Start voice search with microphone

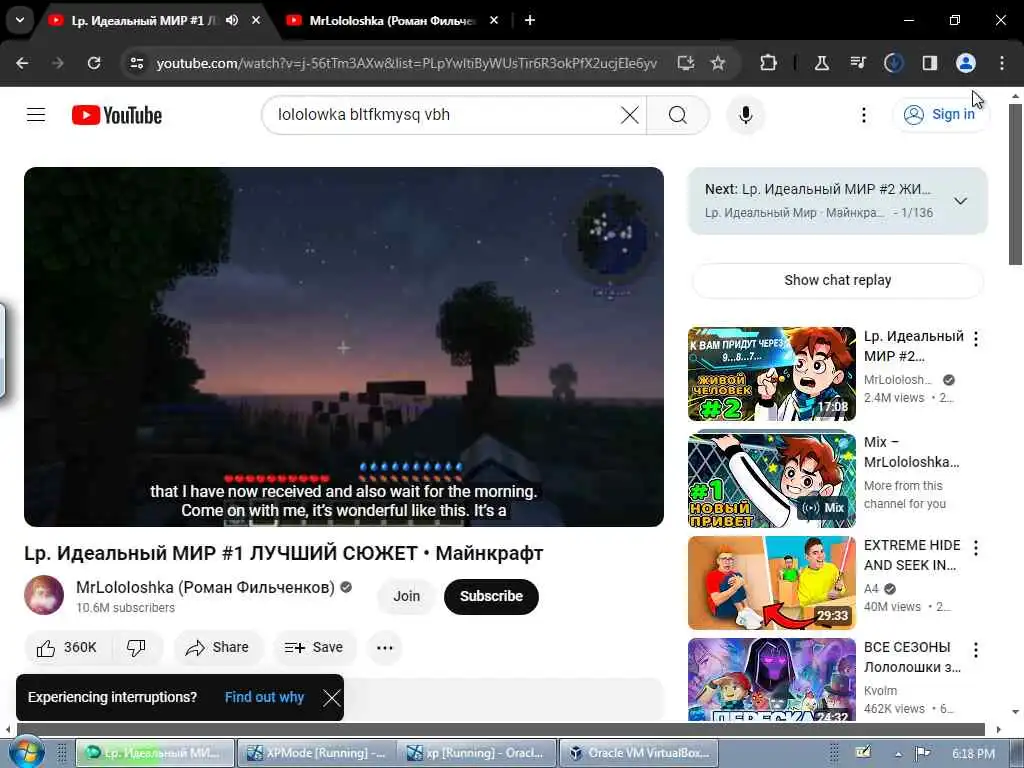(745, 115)
